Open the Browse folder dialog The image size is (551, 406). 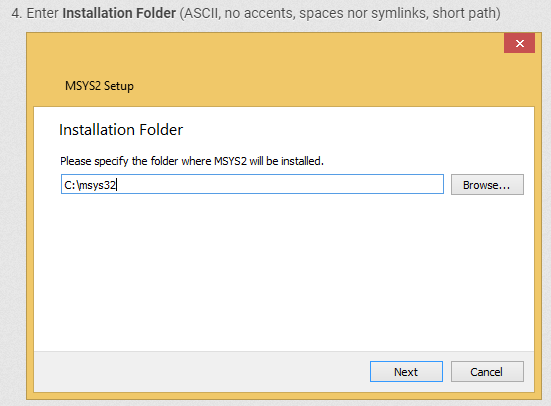point(487,185)
